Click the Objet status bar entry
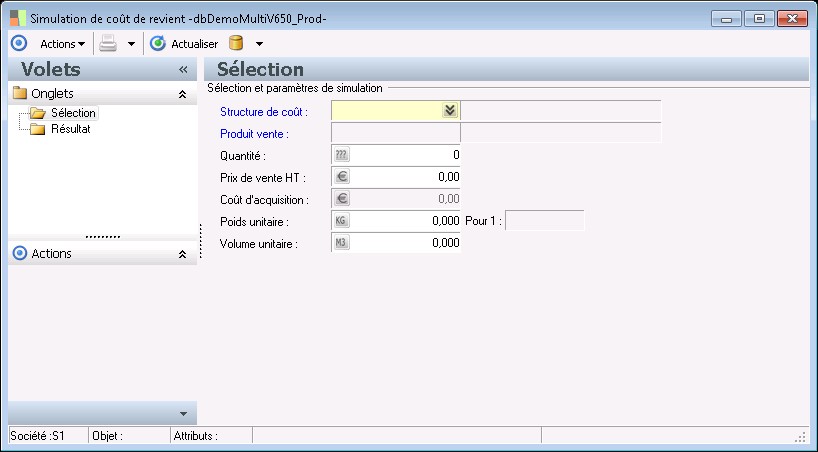This screenshot has width=818, height=452. (129, 435)
